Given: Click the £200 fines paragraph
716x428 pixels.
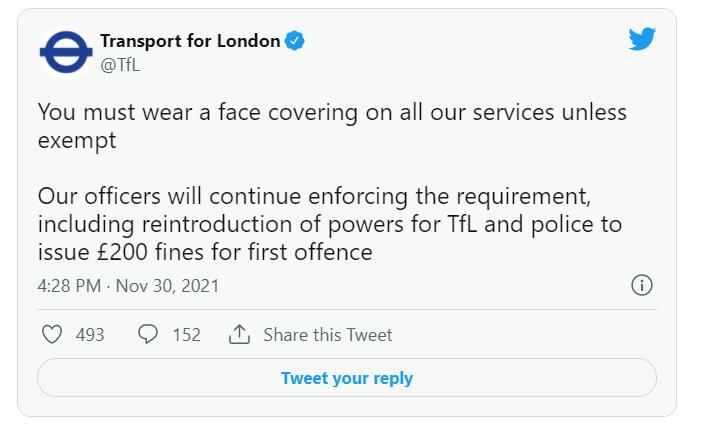Looking at the screenshot, I should 330,224.
